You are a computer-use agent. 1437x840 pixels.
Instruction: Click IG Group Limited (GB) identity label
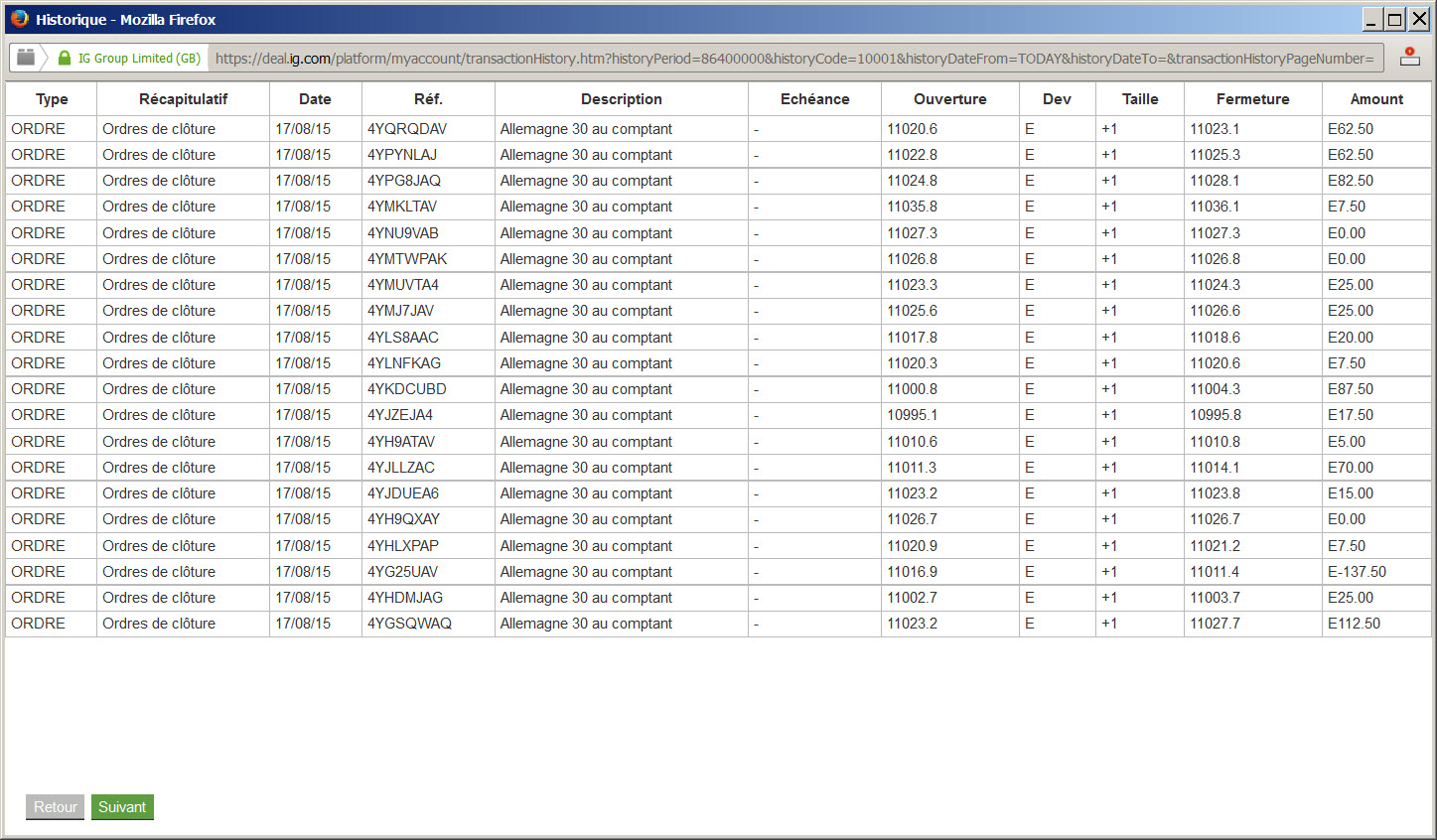pyautogui.click(x=139, y=59)
